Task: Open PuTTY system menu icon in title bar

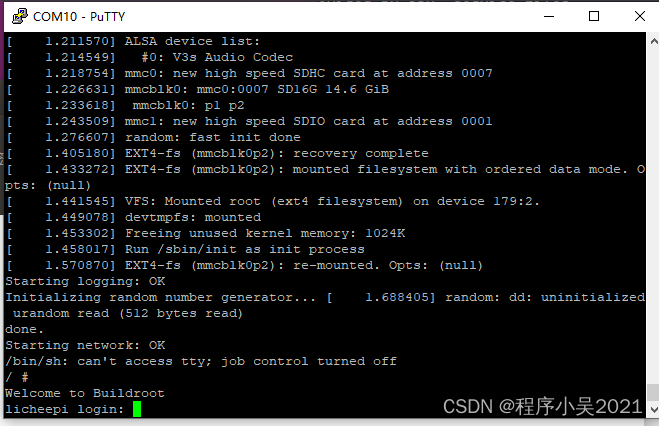Action: pos(17,16)
